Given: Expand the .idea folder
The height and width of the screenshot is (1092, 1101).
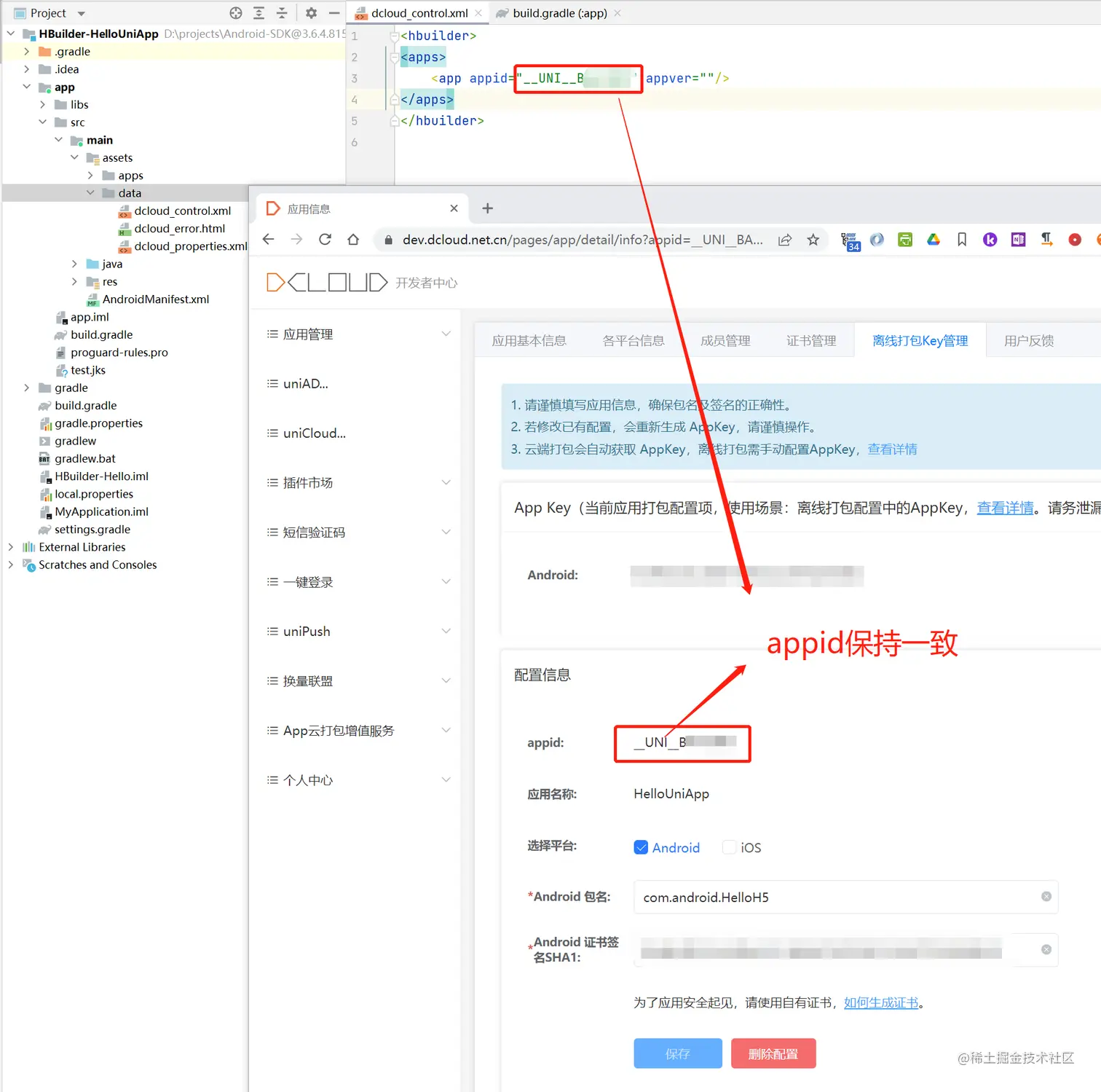Looking at the screenshot, I should [27, 69].
